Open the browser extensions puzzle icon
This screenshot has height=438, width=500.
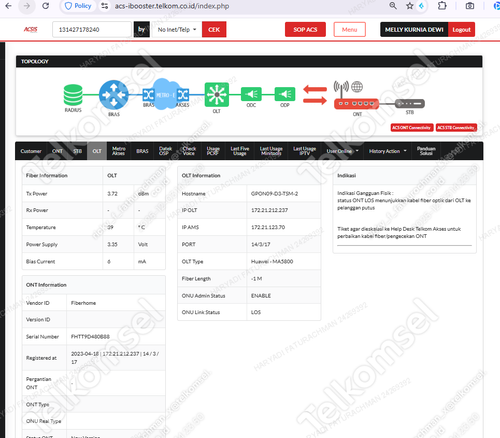click(442, 6)
